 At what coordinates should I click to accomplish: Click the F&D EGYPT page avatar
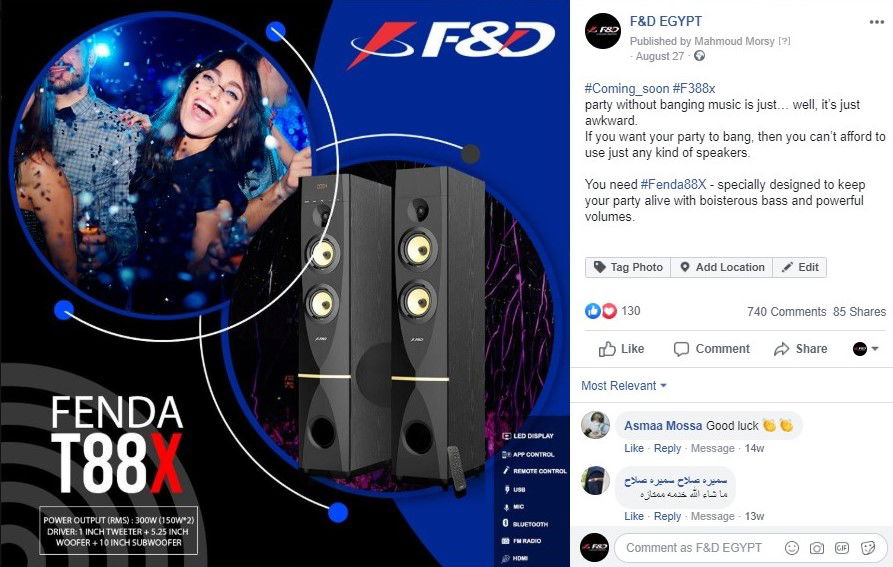click(603, 31)
